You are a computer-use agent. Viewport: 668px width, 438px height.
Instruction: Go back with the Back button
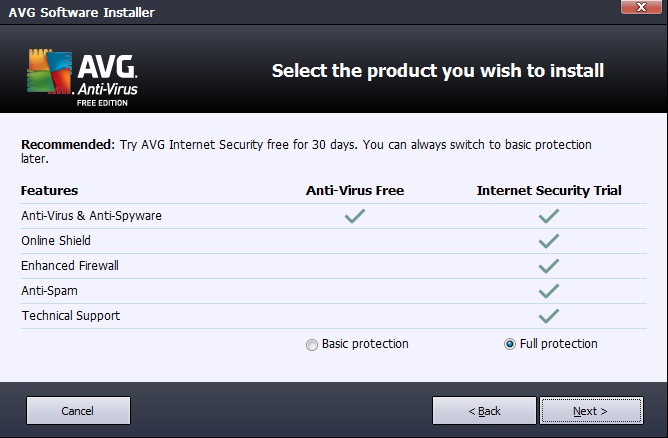[x=485, y=411]
